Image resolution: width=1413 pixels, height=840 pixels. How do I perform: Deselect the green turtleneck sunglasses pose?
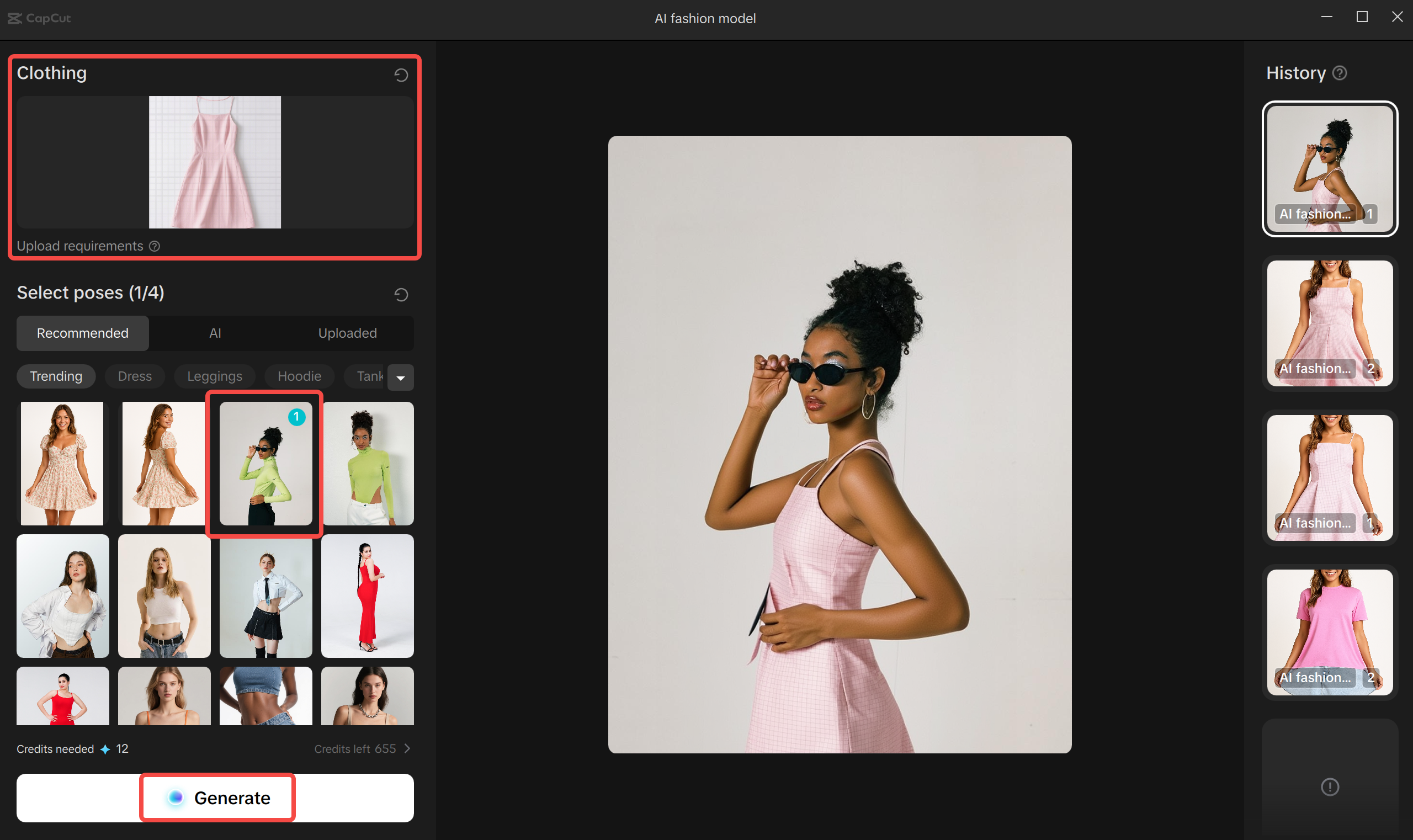265,464
